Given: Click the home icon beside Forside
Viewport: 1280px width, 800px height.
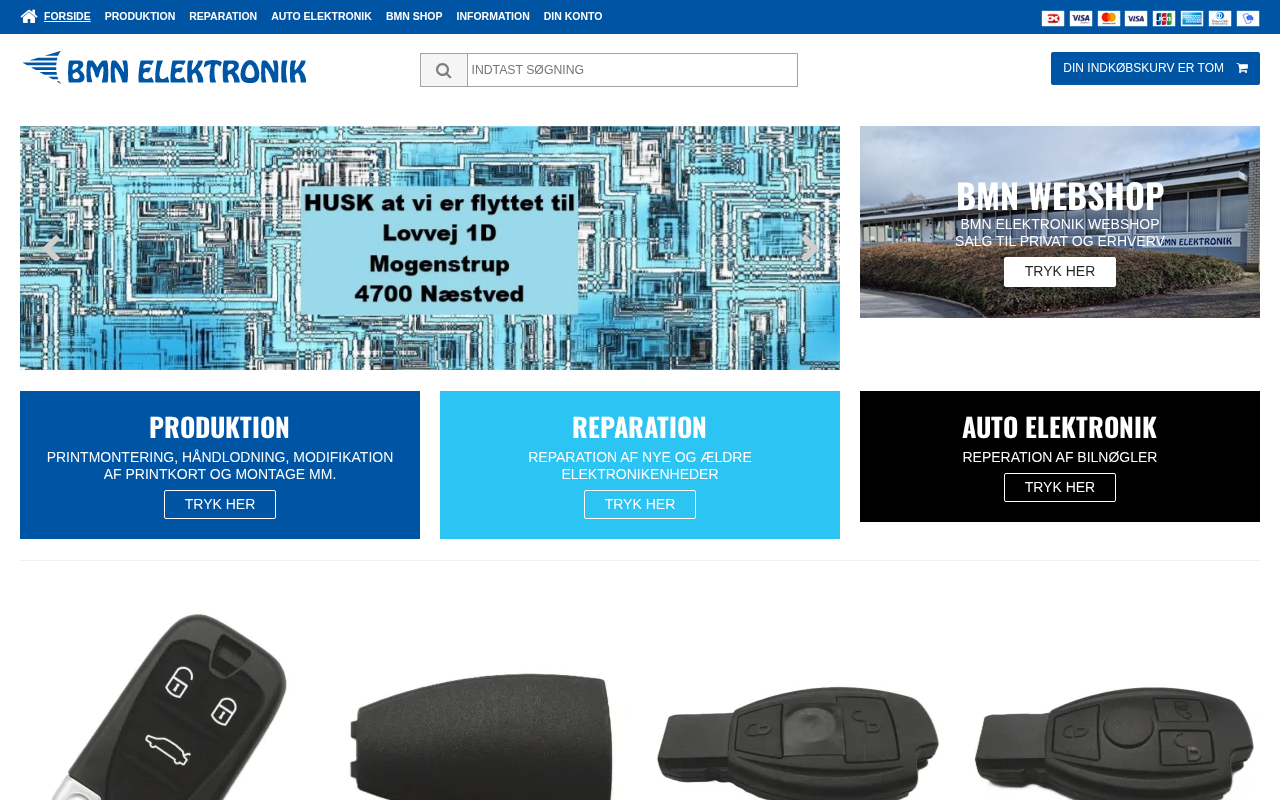Looking at the screenshot, I should [29, 16].
